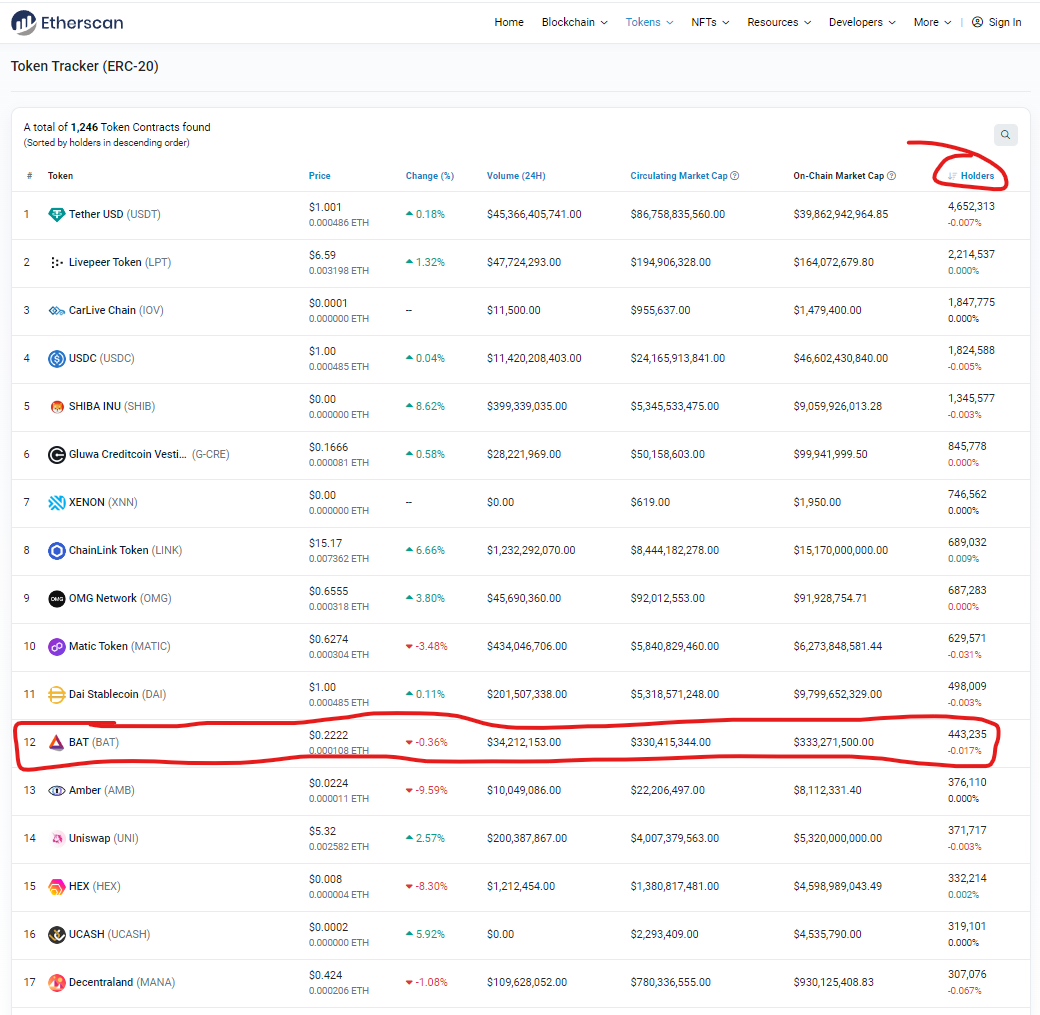Select the Token Tracker (ERC-20) heading
The height and width of the screenshot is (1015, 1040).
(x=85, y=66)
